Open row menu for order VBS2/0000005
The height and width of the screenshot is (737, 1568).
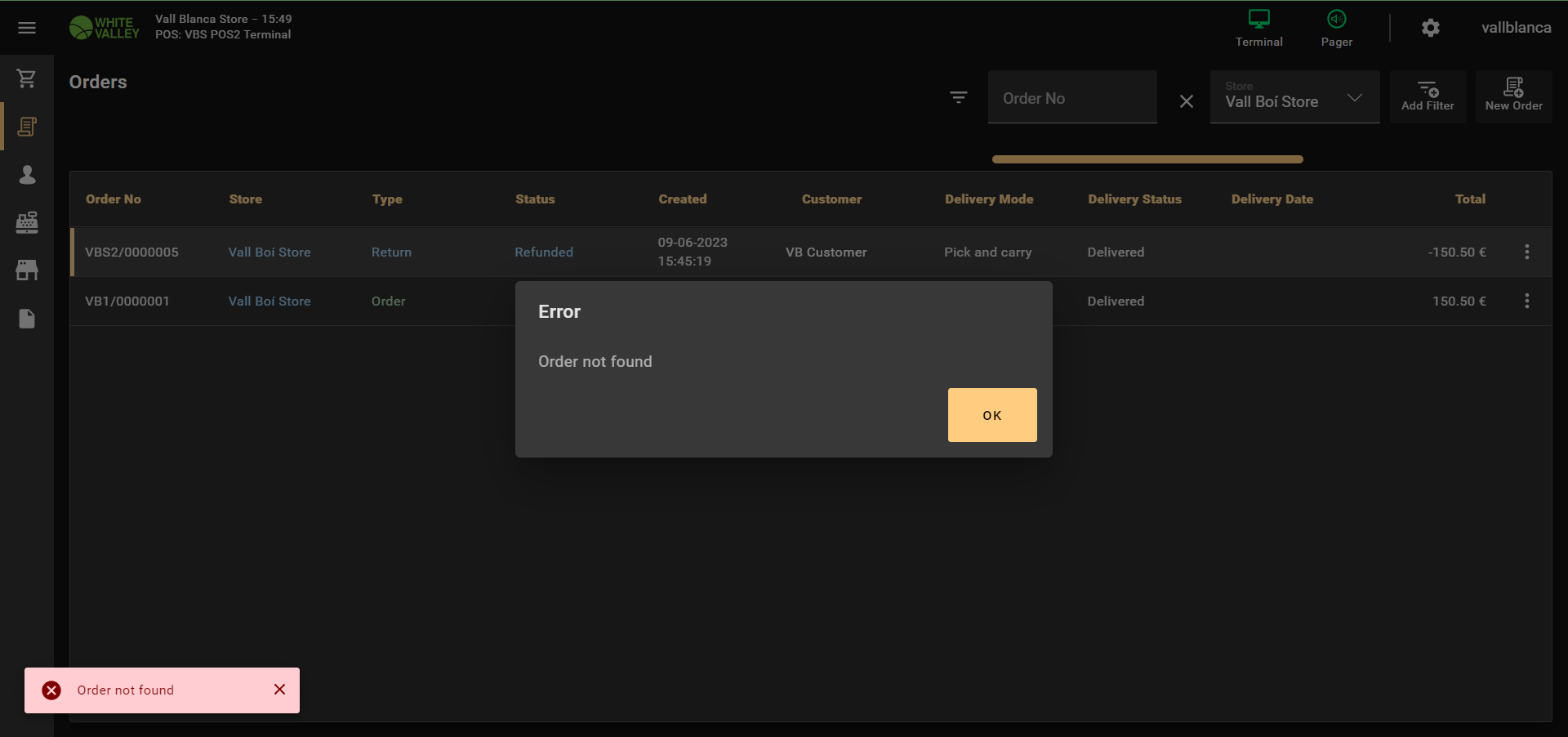coord(1526,252)
